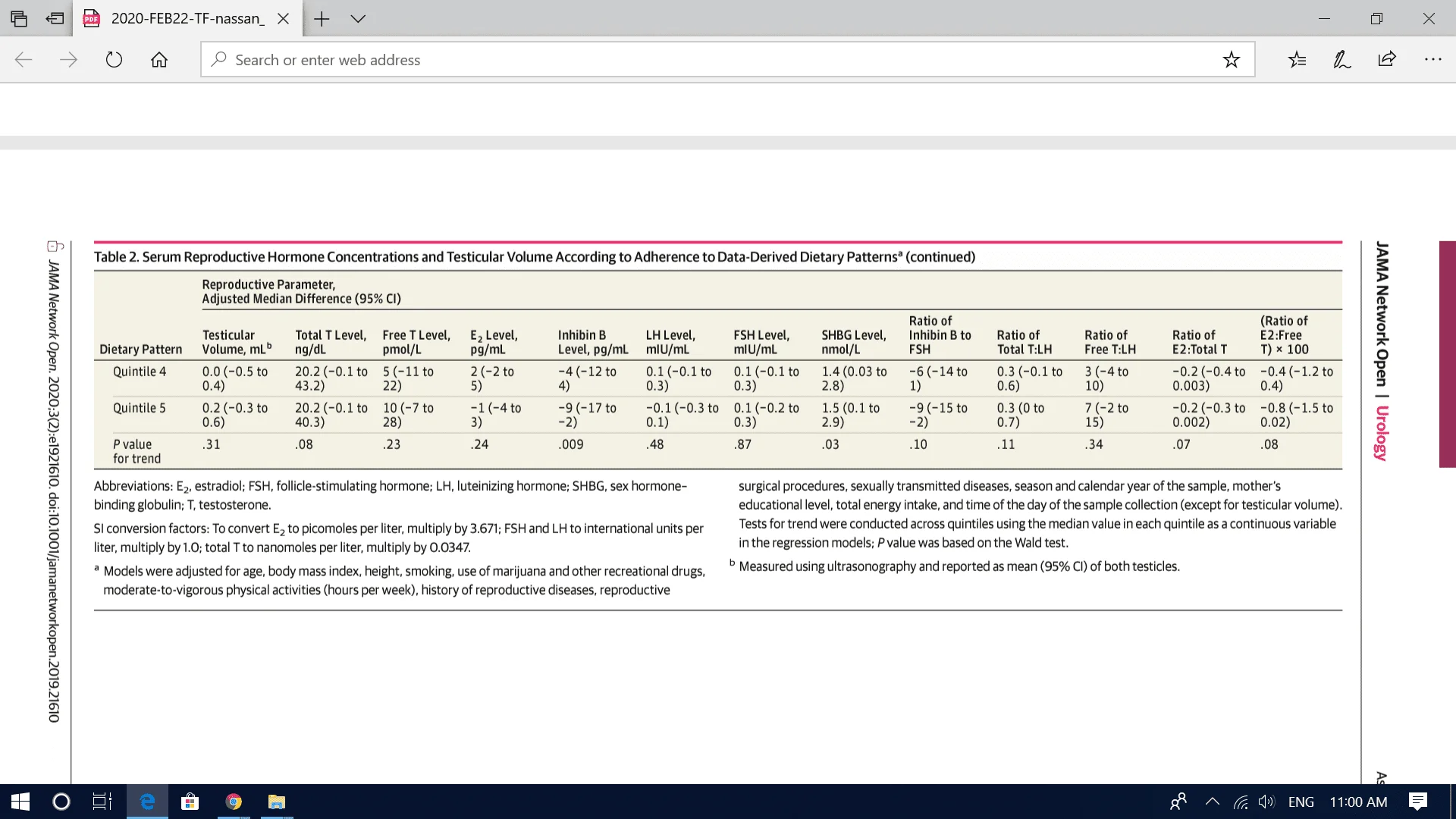Click the 'FSH Level, mIU/mL' header
The height and width of the screenshot is (819, 1456).
pos(761,342)
